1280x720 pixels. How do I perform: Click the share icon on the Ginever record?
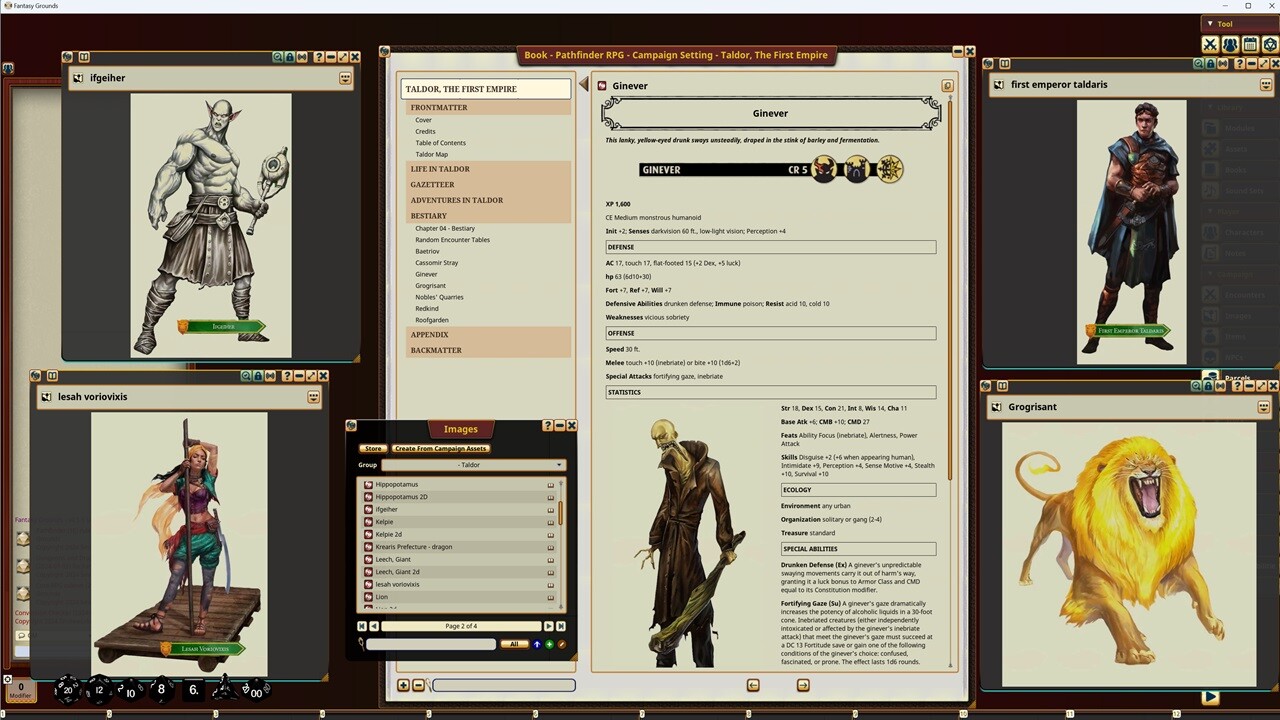coord(947,86)
